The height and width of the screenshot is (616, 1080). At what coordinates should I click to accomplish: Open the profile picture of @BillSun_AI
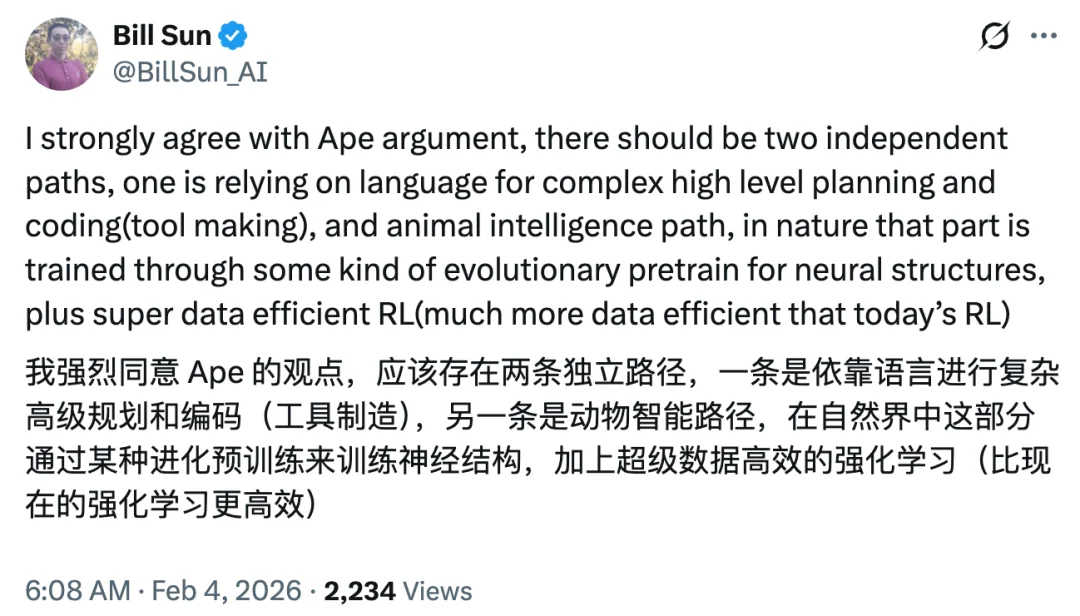click(60, 52)
